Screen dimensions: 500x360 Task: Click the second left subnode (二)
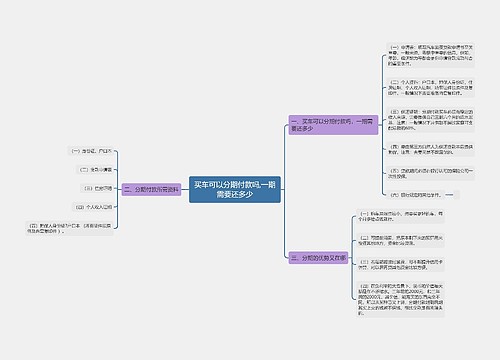click(x=95, y=169)
